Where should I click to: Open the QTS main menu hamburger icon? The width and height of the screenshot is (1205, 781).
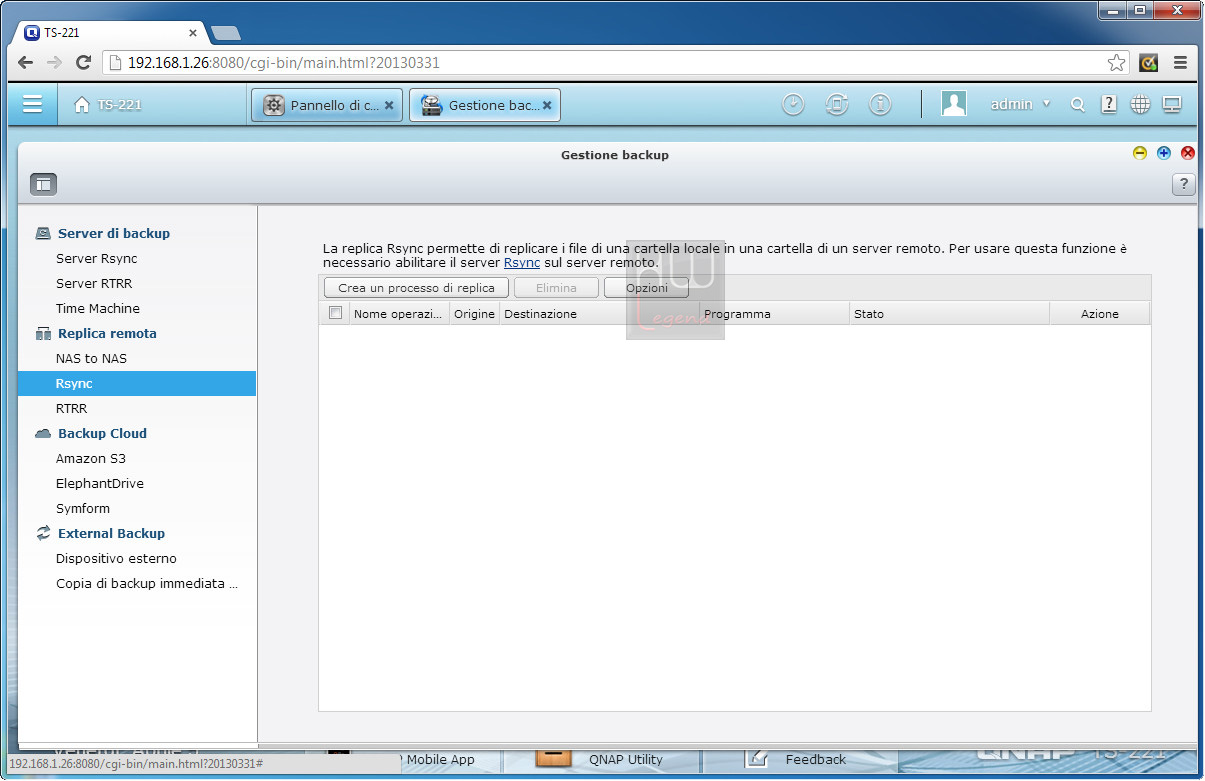point(32,104)
